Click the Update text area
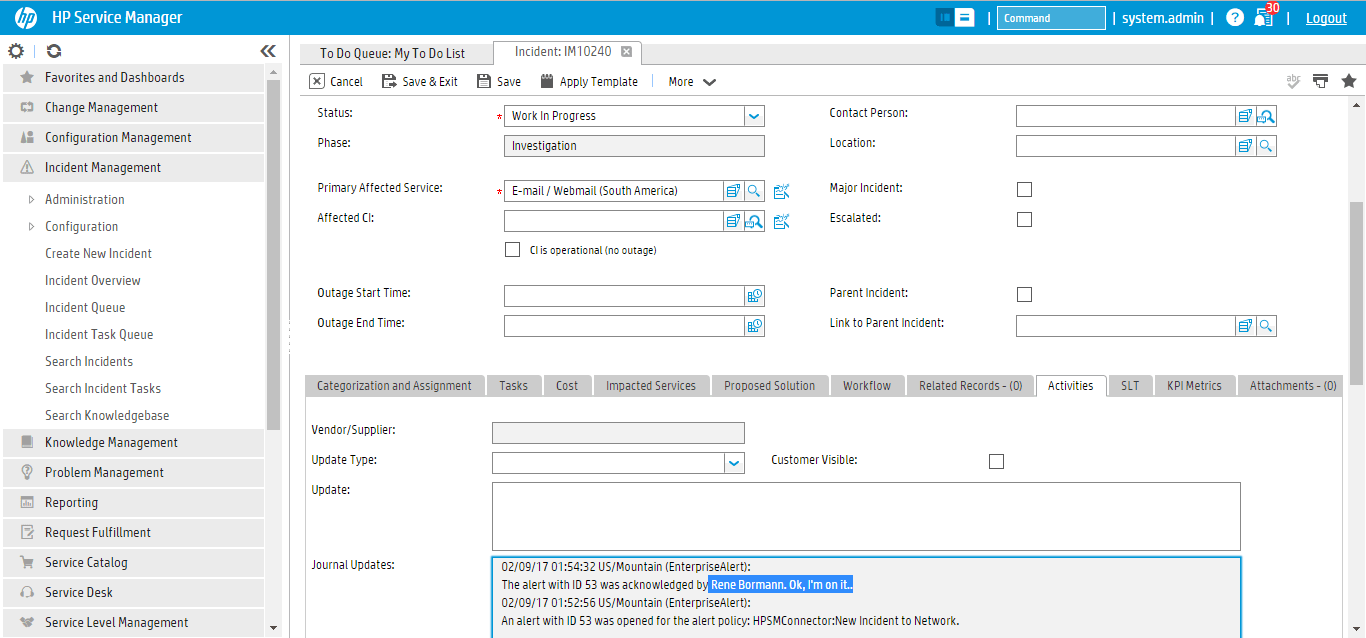1366x638 pixels. (866, 516)
